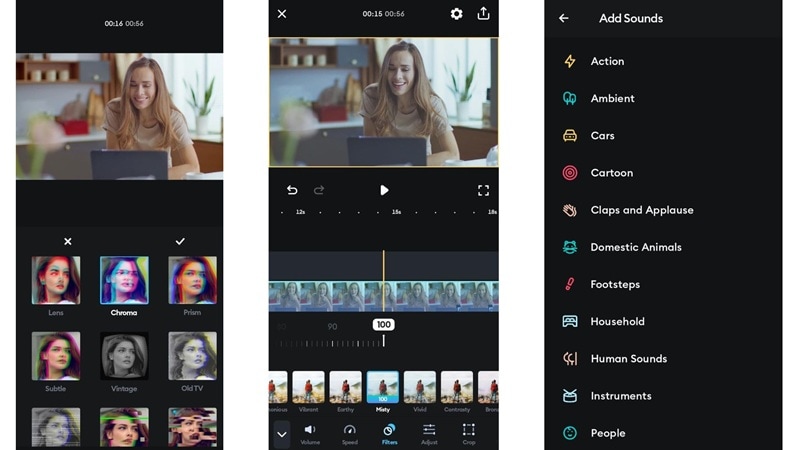Confirm the effect with the checkmark
800x450 pixels.
[180, 241]
